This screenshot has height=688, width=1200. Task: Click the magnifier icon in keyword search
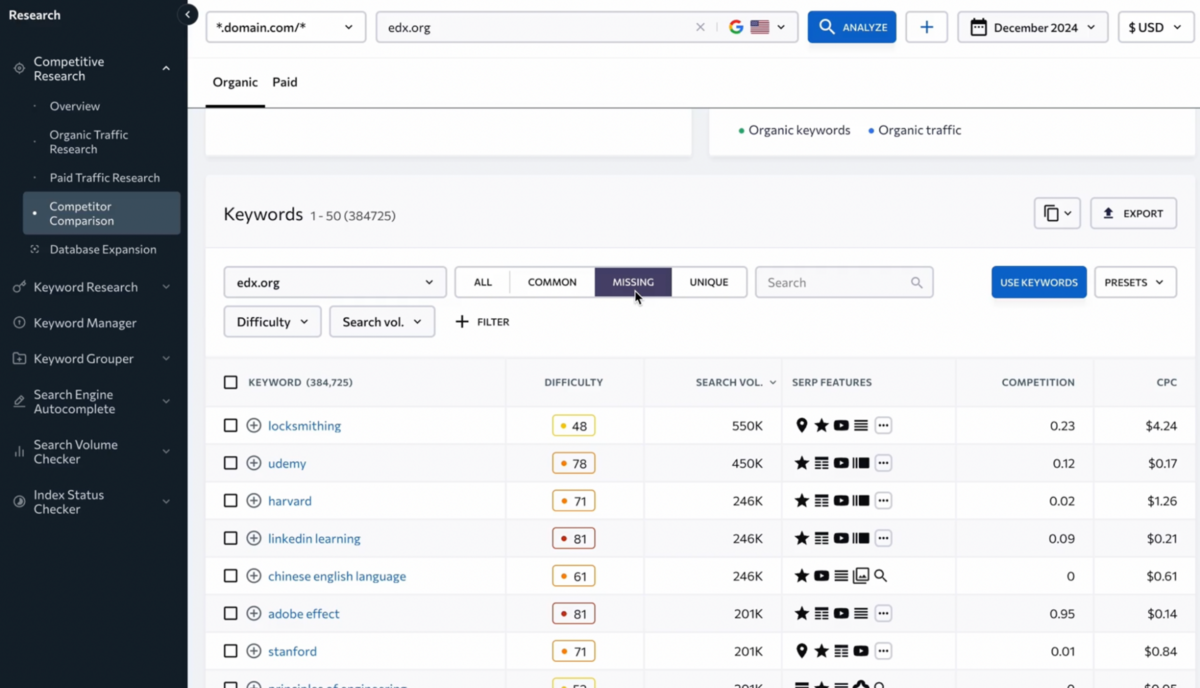tap(916, 283)
